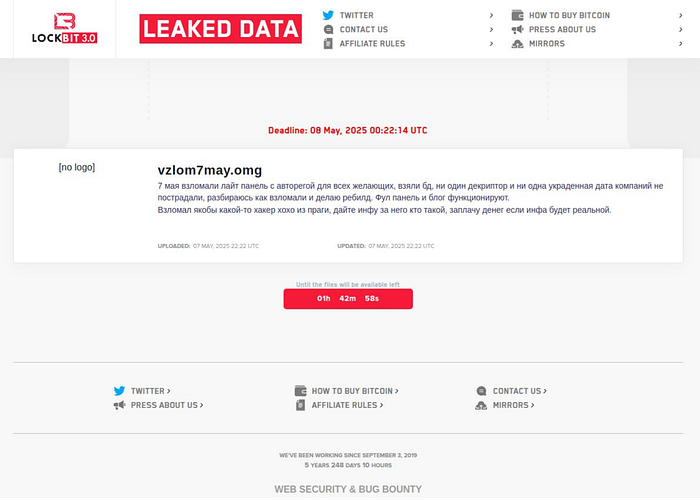The height and width of the screenshot is (500, 700).
Task: Open footer Contact Us link
Action: [519, 391]
